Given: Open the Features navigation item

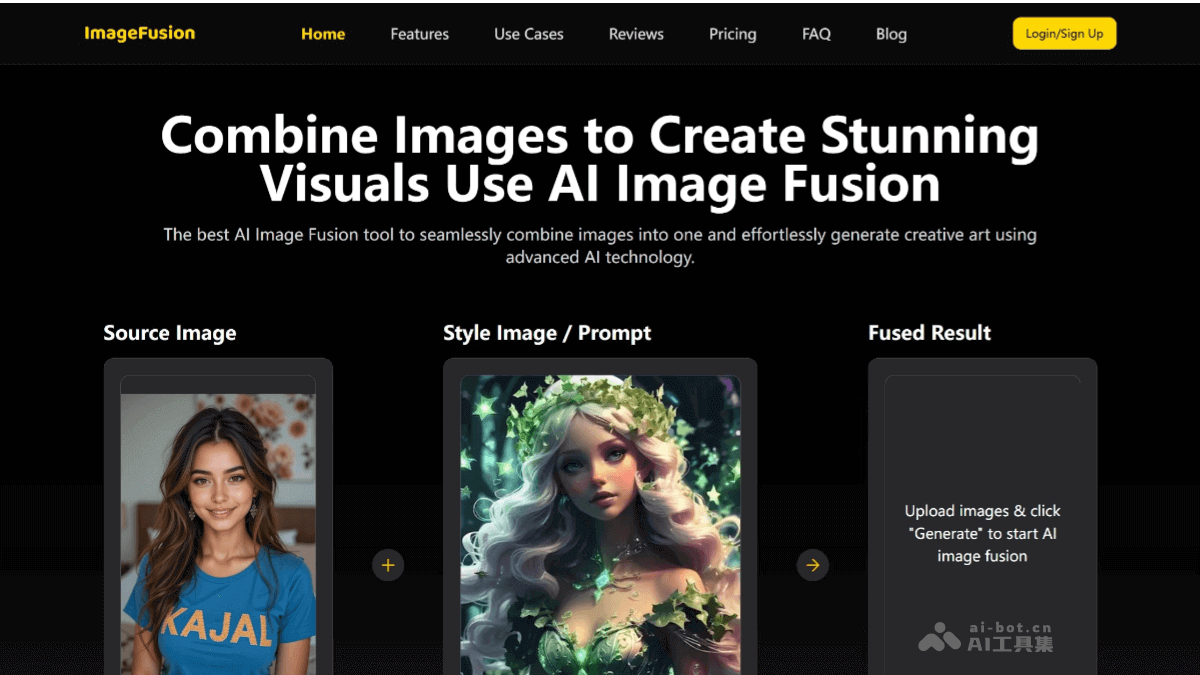Looking at the screenshot, I should click(x=419, y=33).
